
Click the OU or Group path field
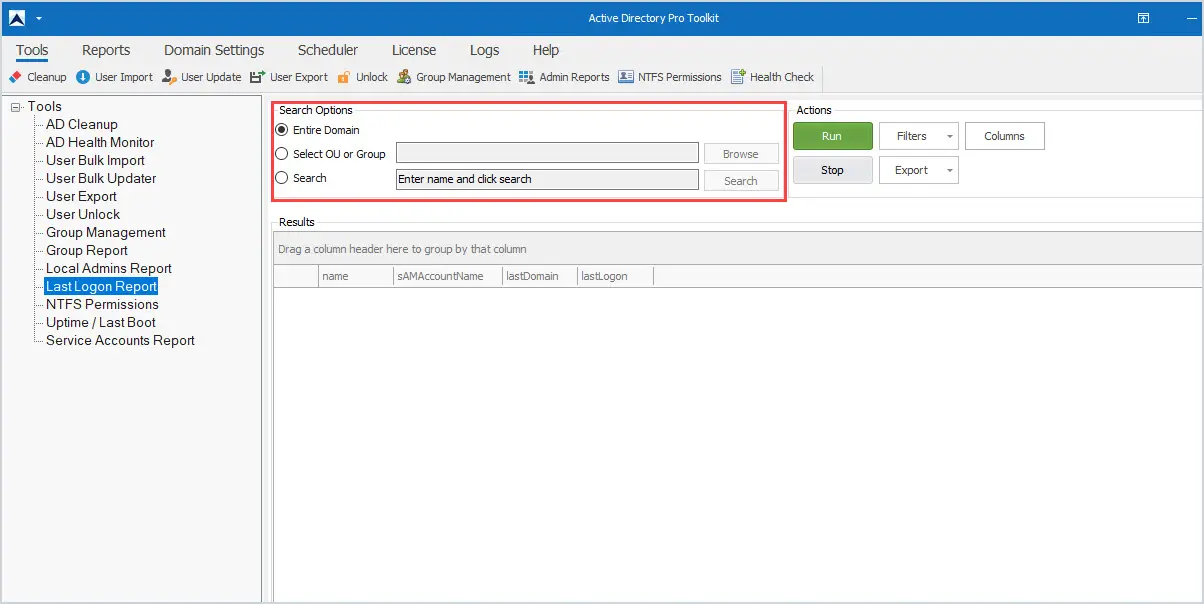[547, 153]
